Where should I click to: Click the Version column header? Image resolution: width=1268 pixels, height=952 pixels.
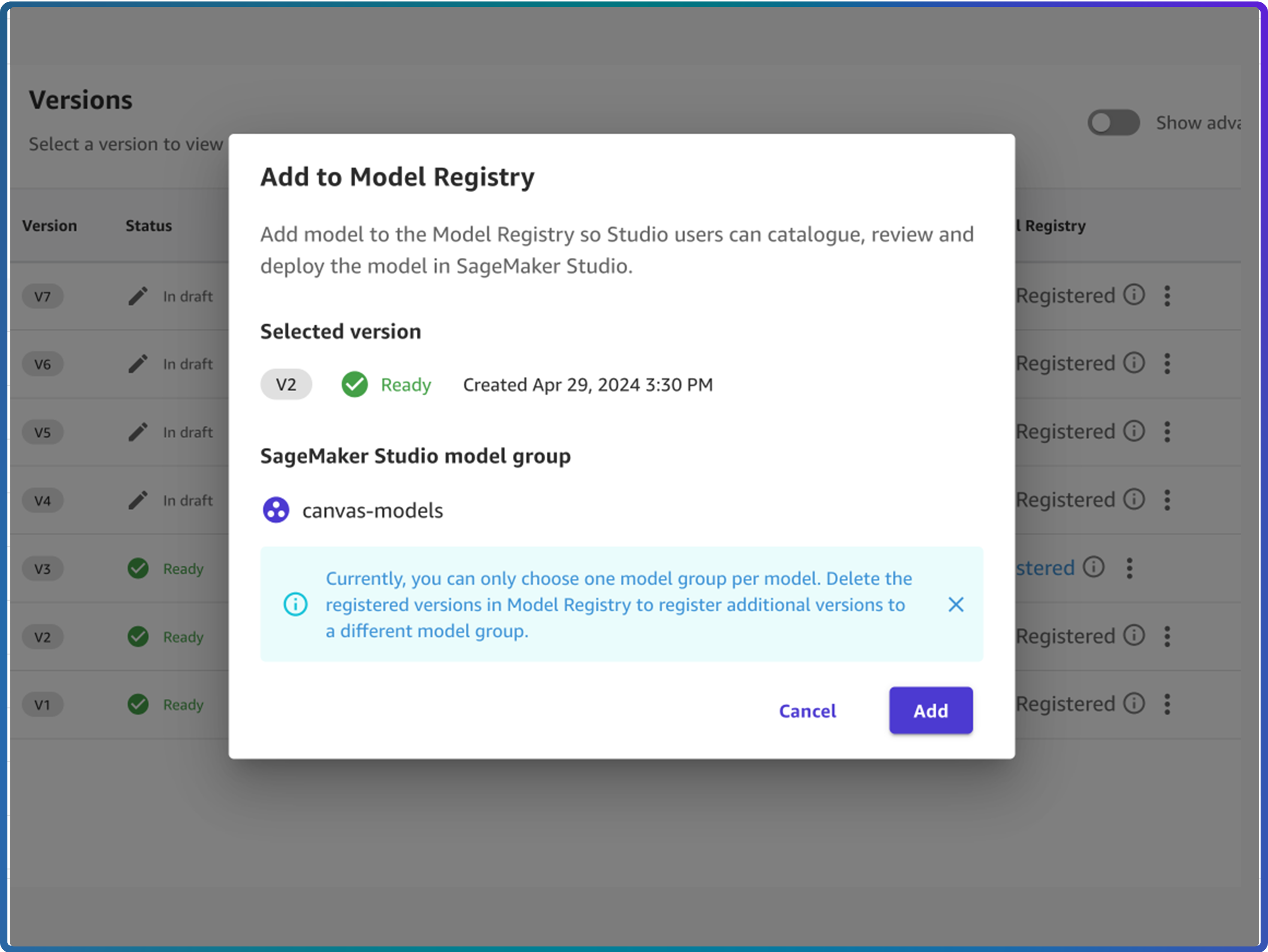(x=49, y=226)
